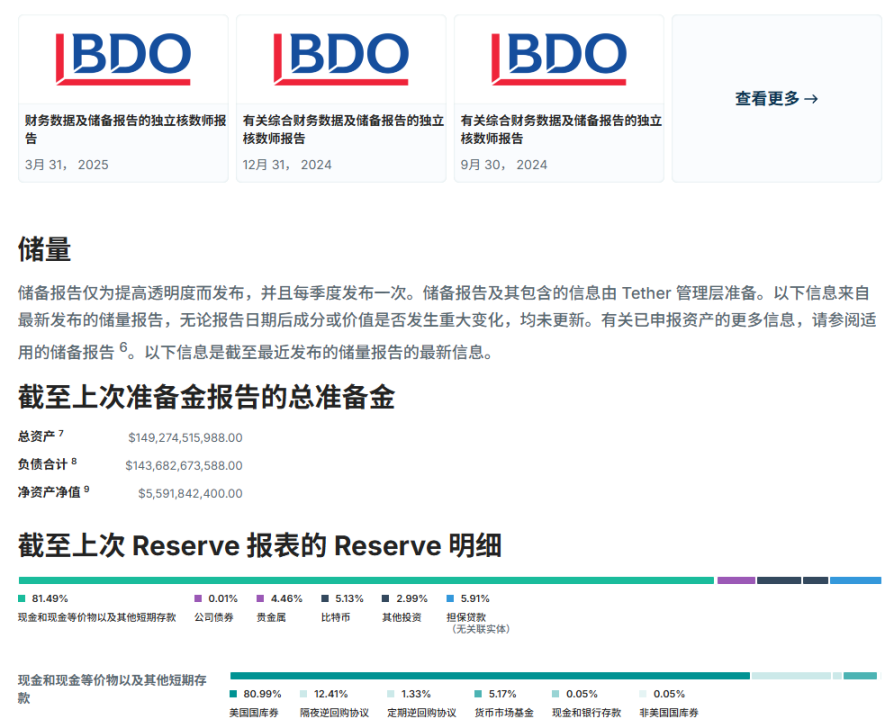Click the dark swatch beside 2.99% 其他投资
This screenshot has height=728, width=894.
point(385,599)
